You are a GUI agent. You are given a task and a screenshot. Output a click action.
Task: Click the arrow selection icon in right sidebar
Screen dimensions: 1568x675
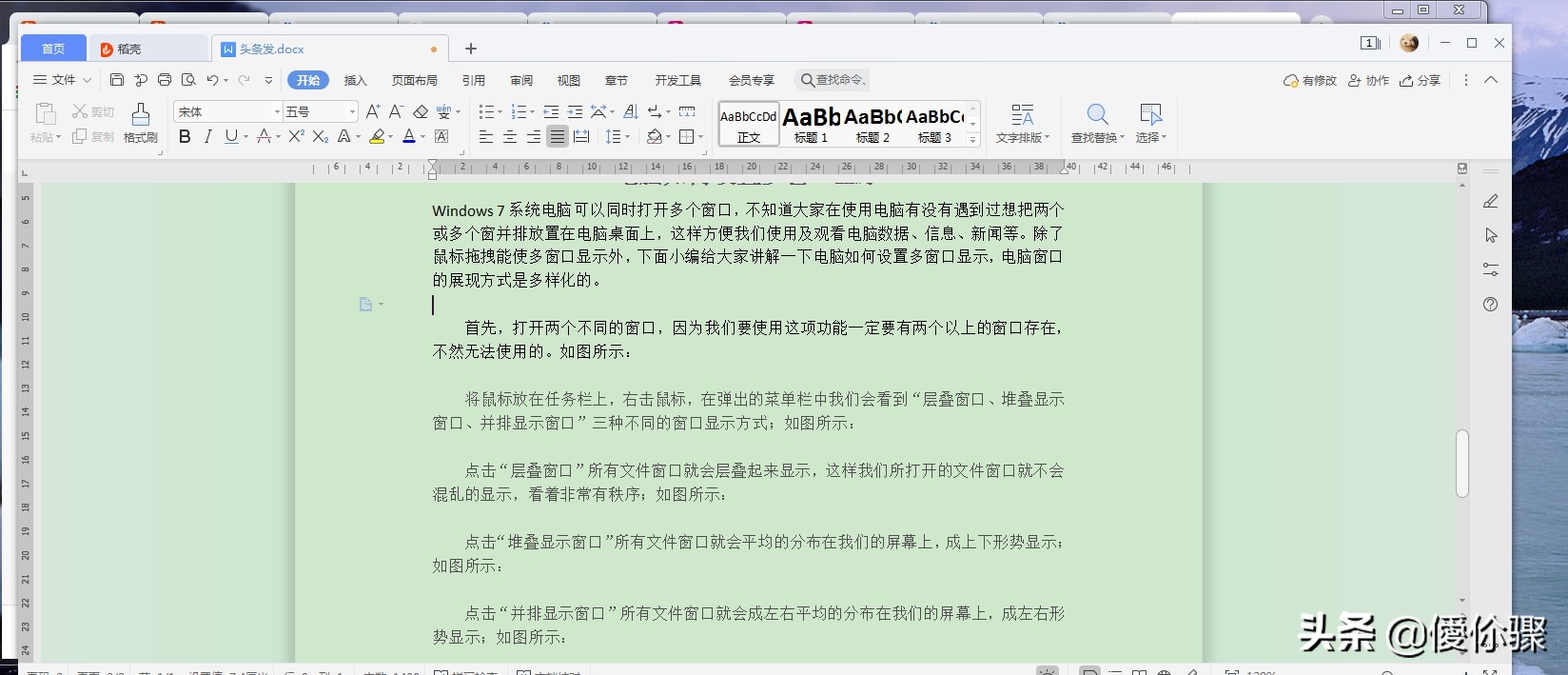[x=1491, y=235]
